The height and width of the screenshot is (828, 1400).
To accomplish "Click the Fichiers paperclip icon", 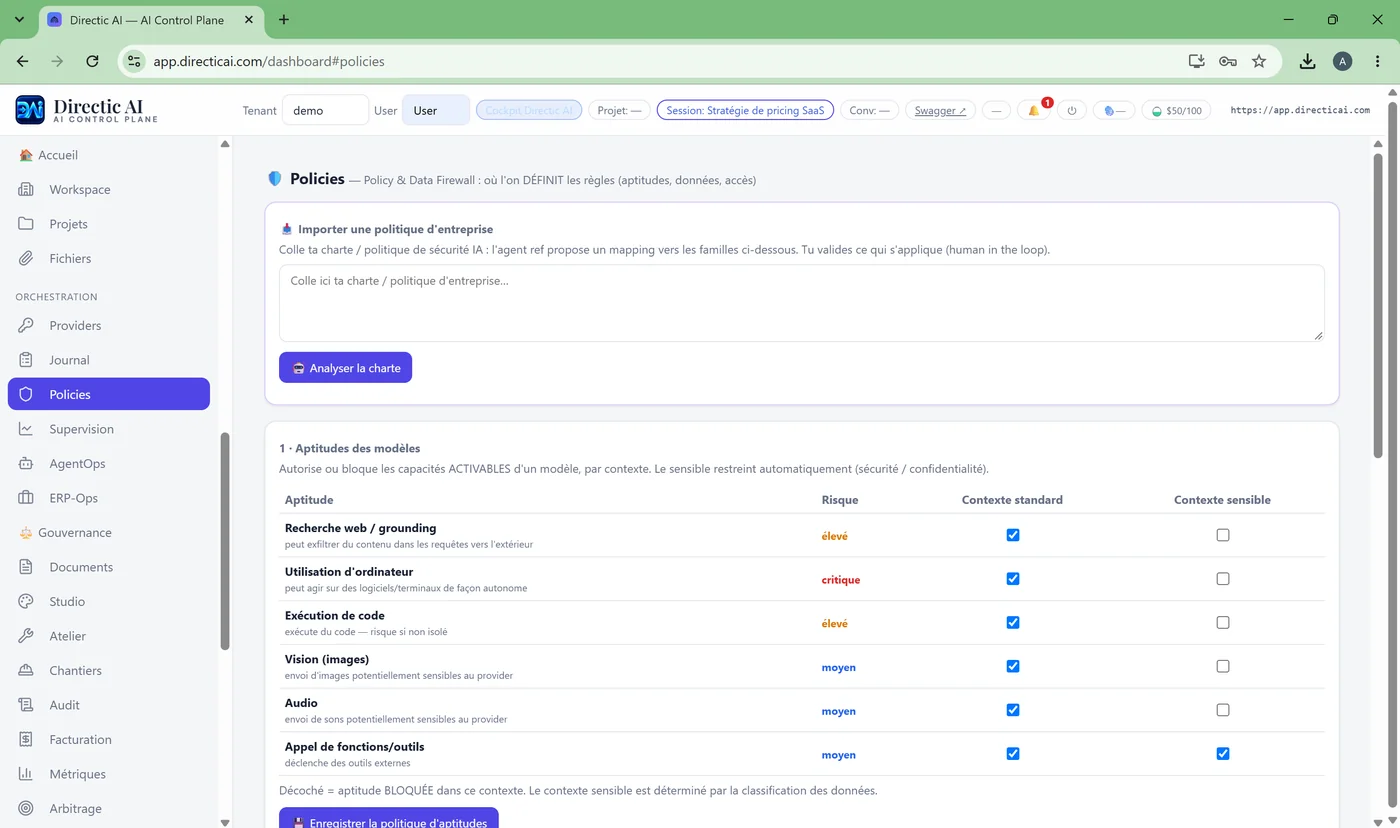I will [x=27, y=258].
